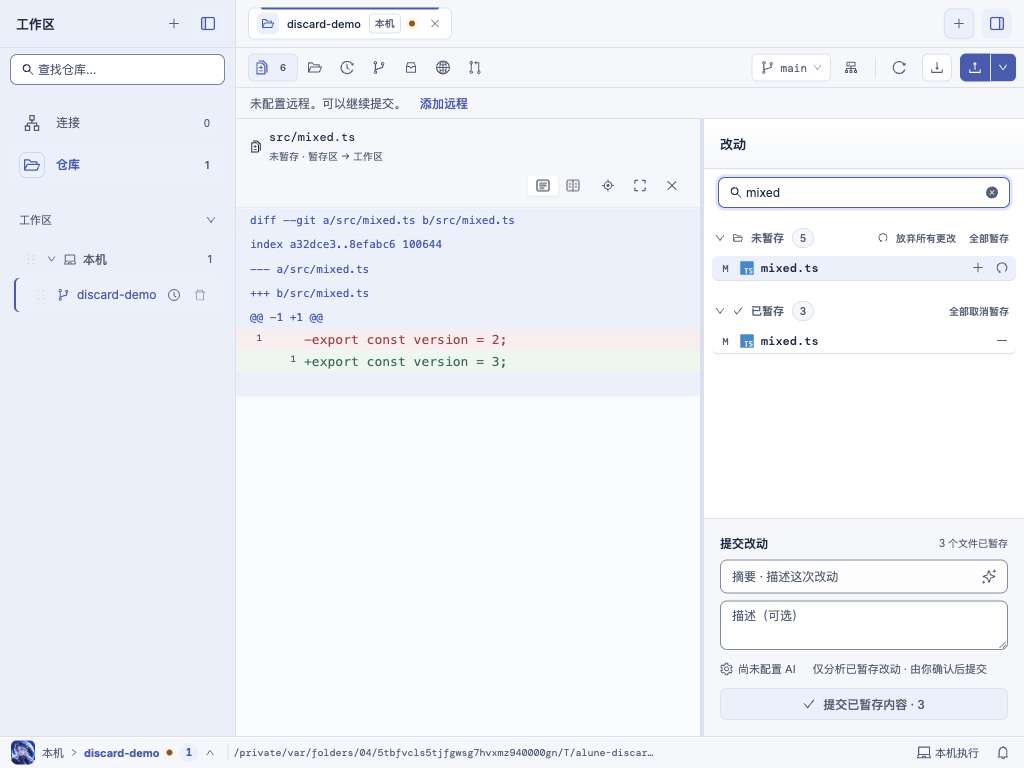
Task: Click 全部取消暂存 button
Action: 979,312
